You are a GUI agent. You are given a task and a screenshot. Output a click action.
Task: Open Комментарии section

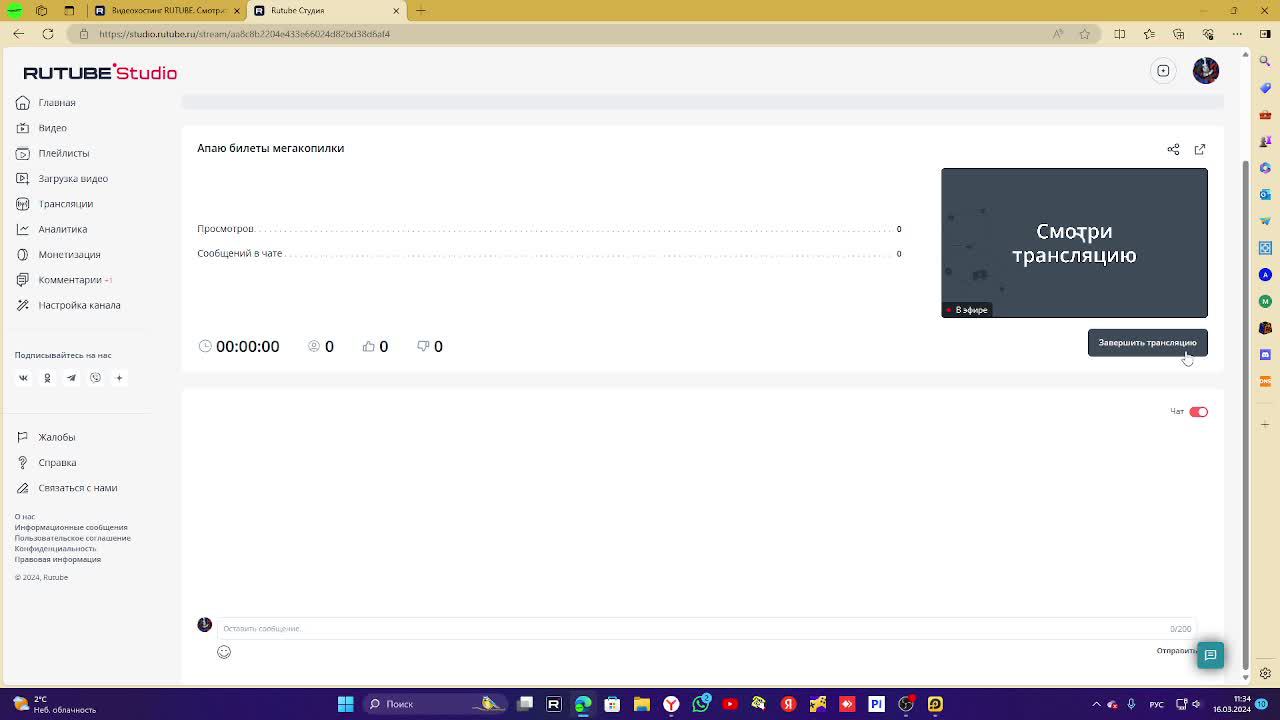63,280
